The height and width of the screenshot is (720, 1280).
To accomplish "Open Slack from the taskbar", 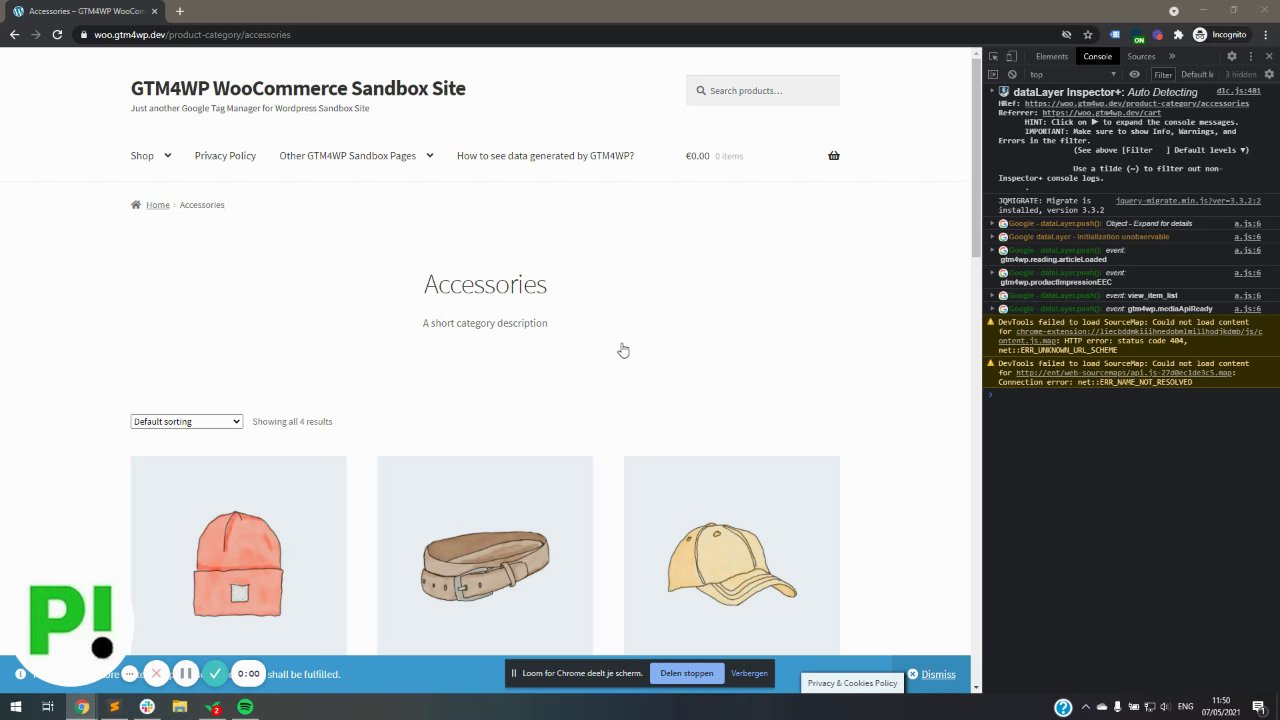I will pyautogui.click(x=147, y=707).
